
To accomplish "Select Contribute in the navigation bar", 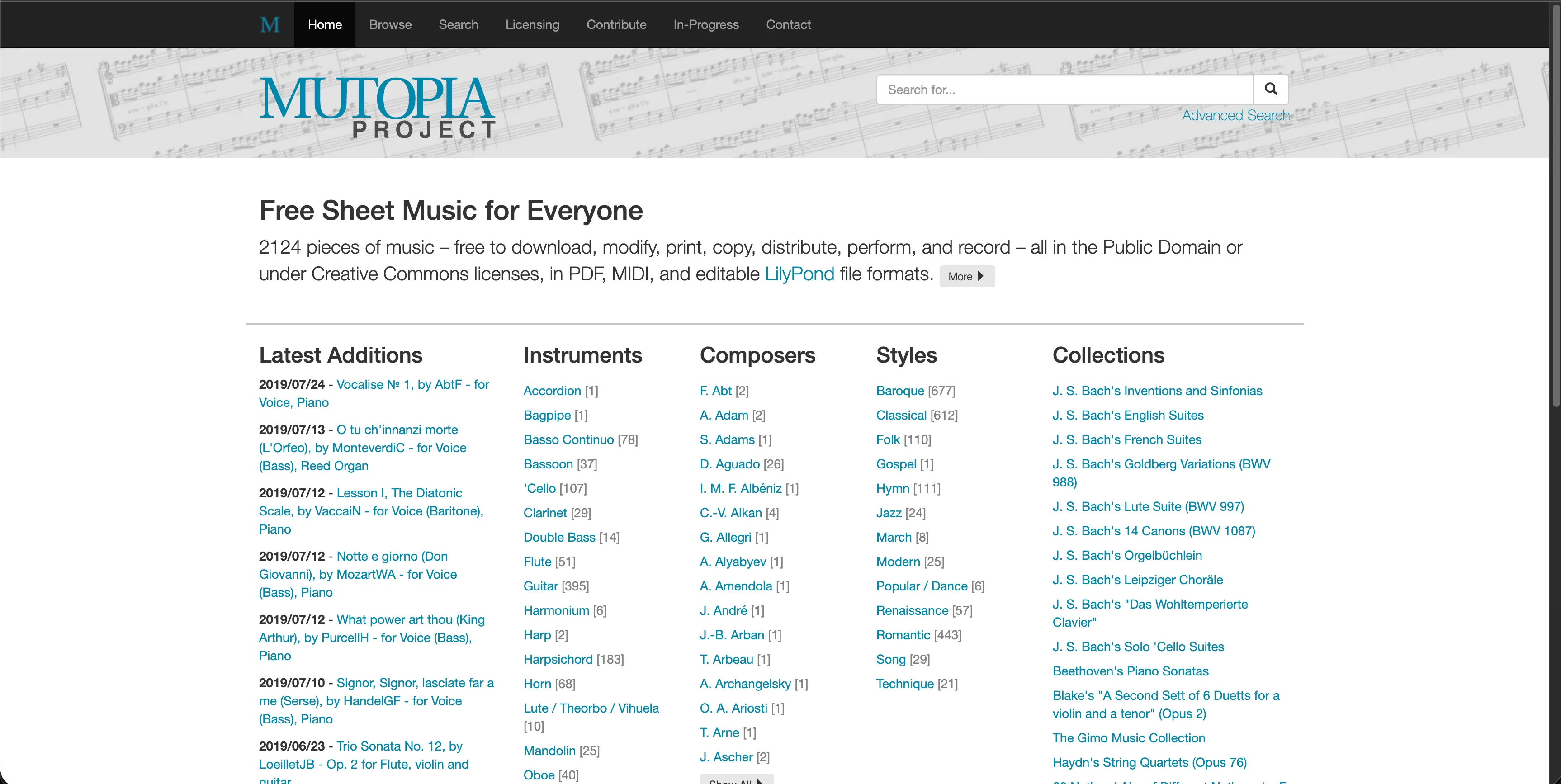I will tap(616, 25).
